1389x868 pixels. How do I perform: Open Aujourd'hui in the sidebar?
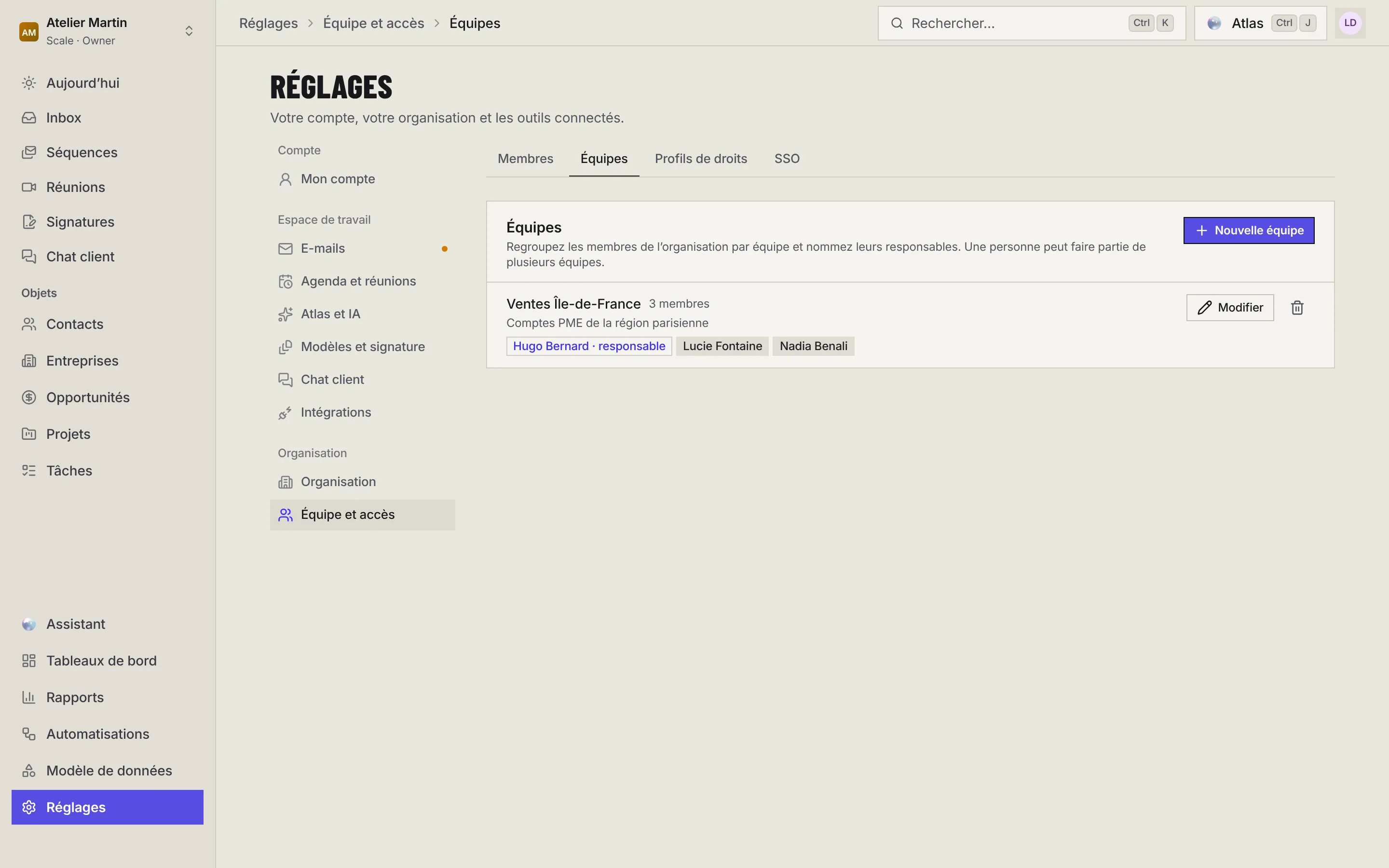click(108, 83)
